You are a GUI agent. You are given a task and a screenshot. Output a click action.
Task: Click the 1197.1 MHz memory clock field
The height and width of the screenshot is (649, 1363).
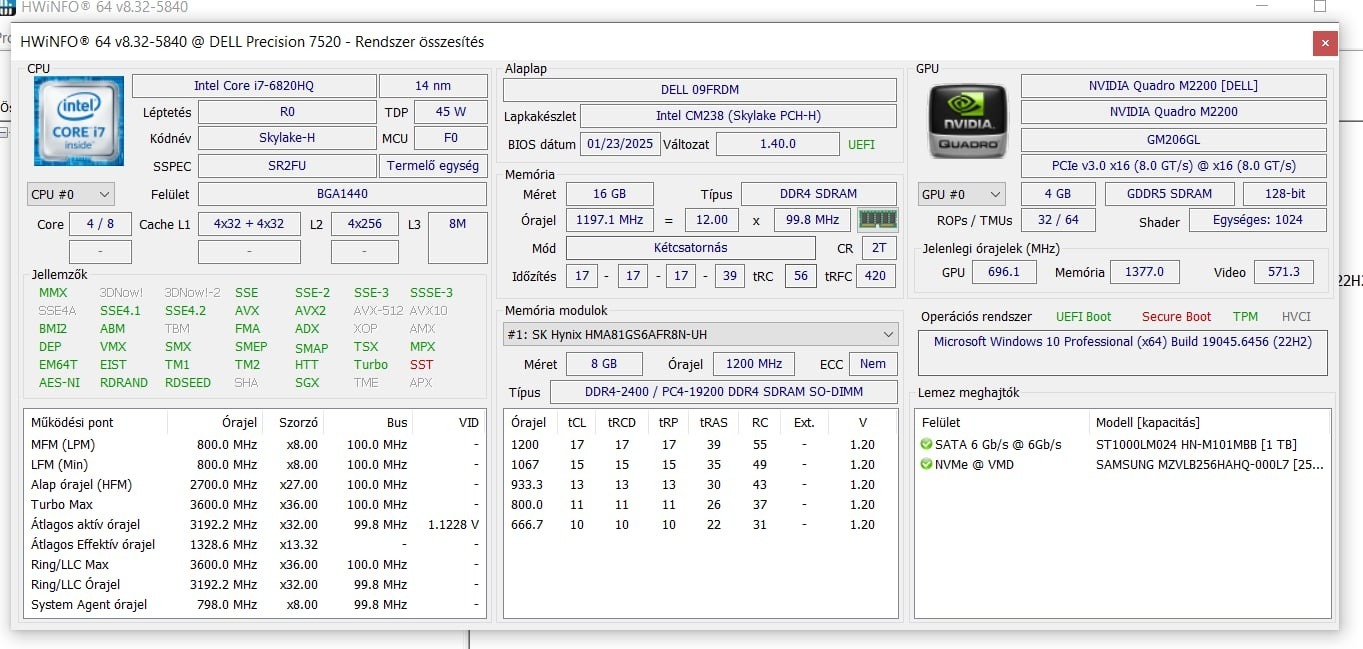[x=610, y=220]
